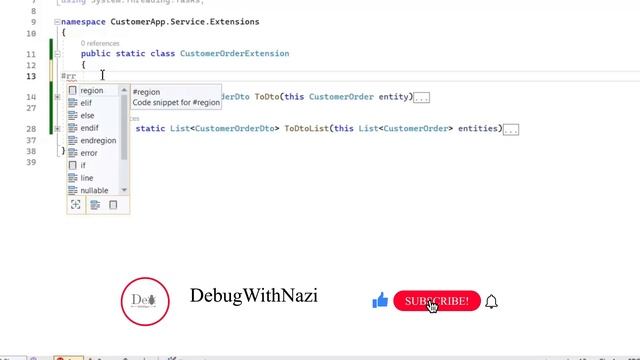Click the snippet icon beside region
This screenshot has height=360, width=640.
(x=73, y=90)
